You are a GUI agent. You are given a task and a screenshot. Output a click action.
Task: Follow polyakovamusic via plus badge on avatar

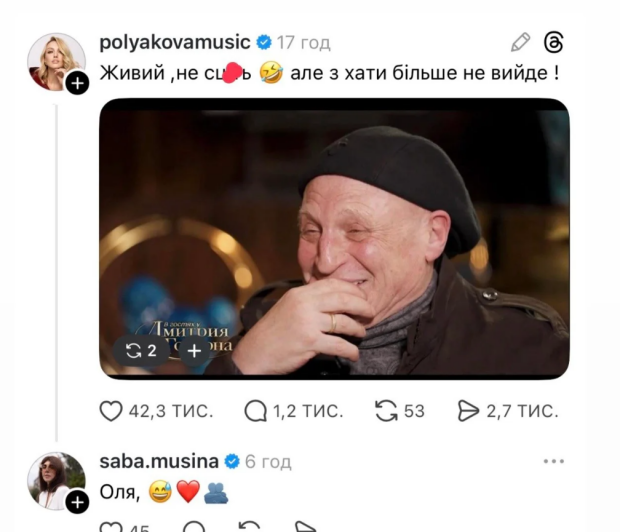coord(77,83)
